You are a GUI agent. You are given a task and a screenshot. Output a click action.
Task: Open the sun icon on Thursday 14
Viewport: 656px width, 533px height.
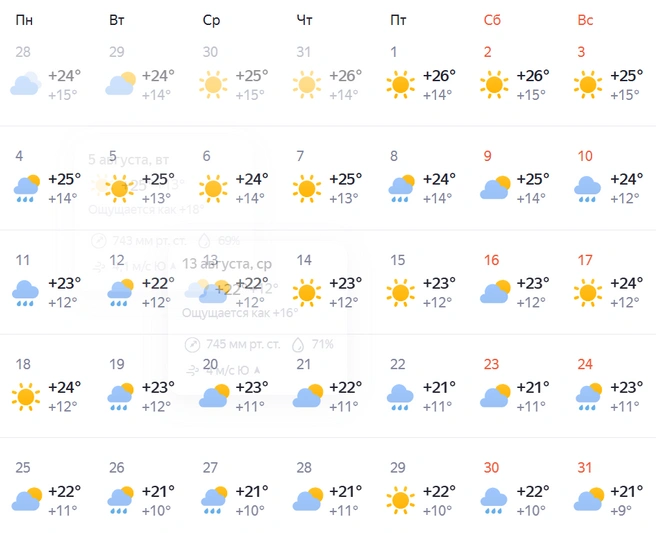307,292
